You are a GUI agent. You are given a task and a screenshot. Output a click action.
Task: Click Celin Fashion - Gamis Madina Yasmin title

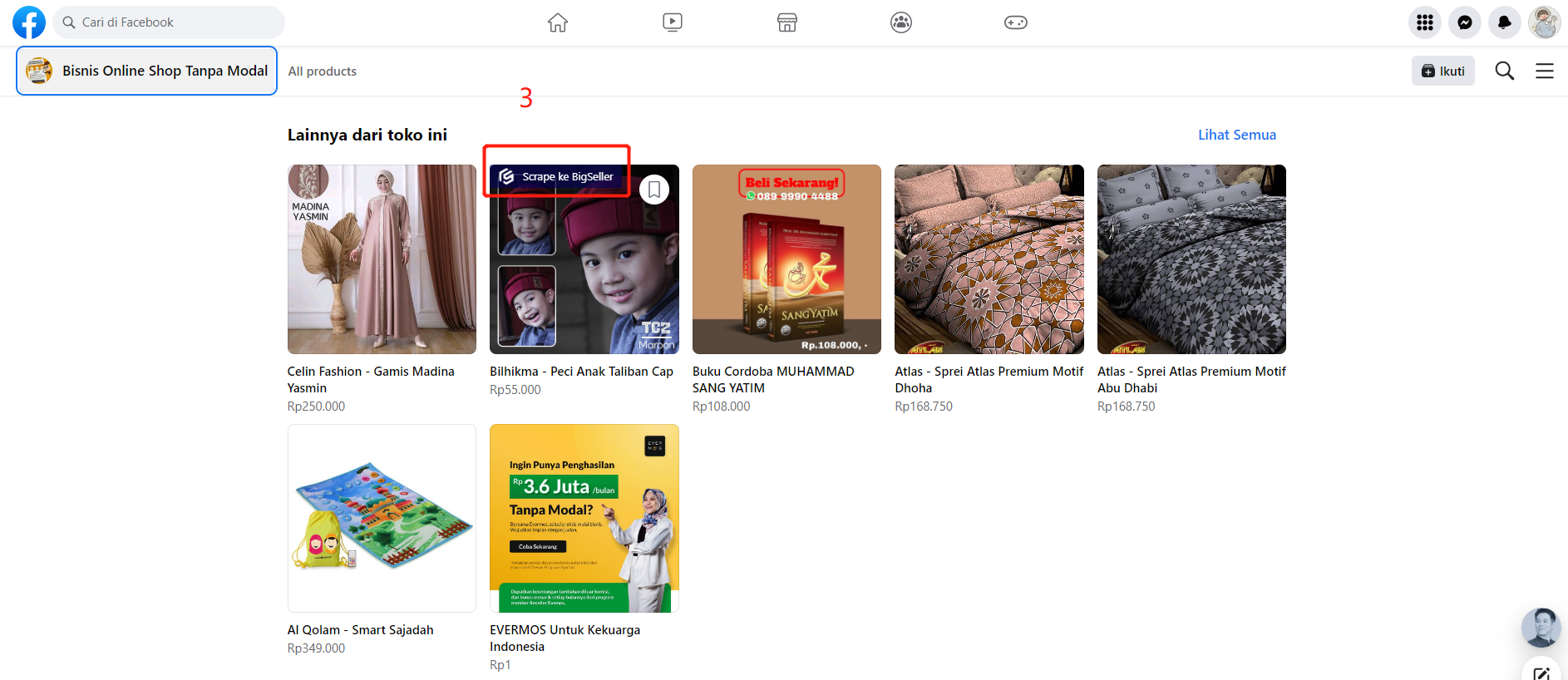pyautogui.click(x=371, y=380)
